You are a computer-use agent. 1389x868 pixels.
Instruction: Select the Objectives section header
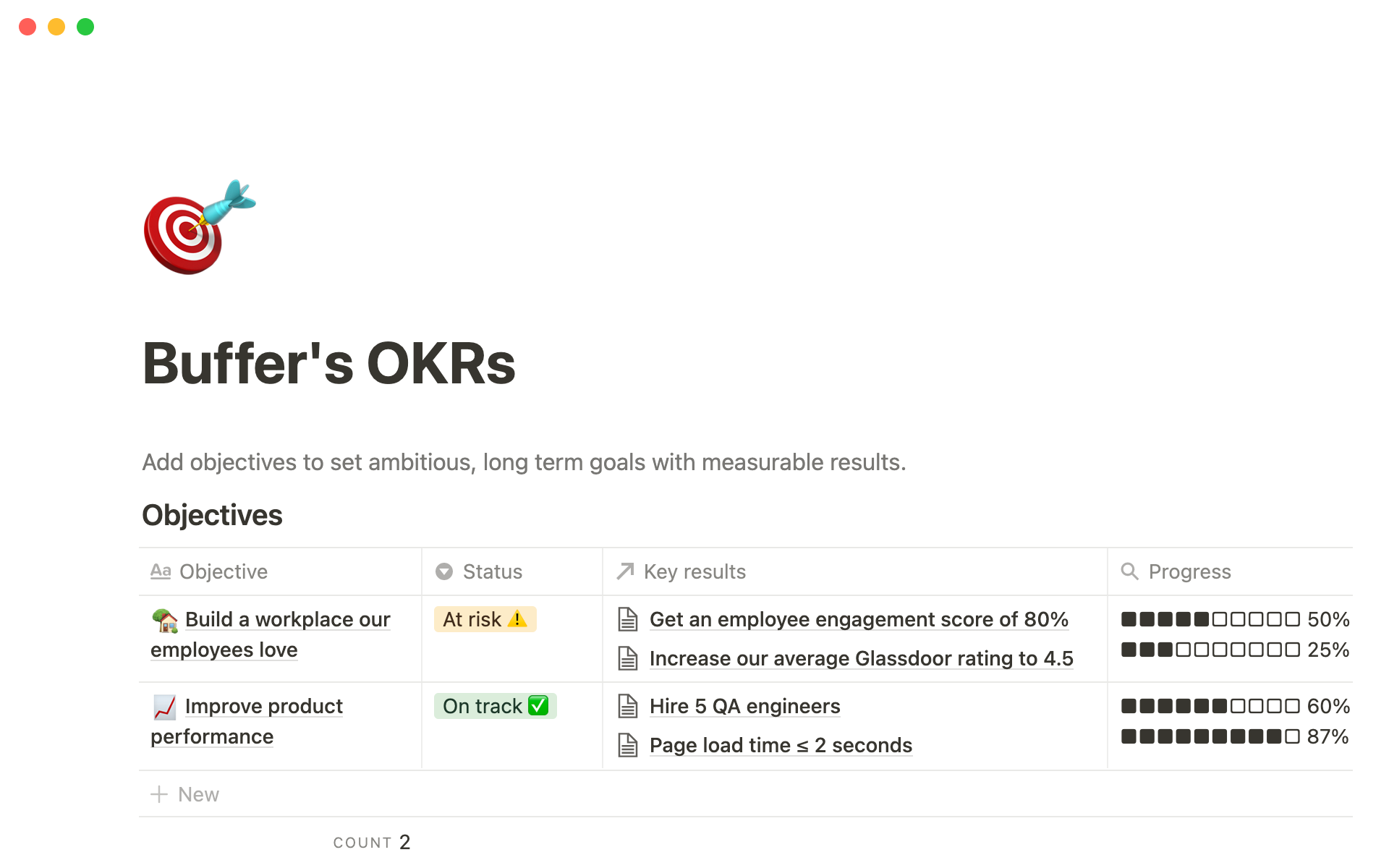213,515
